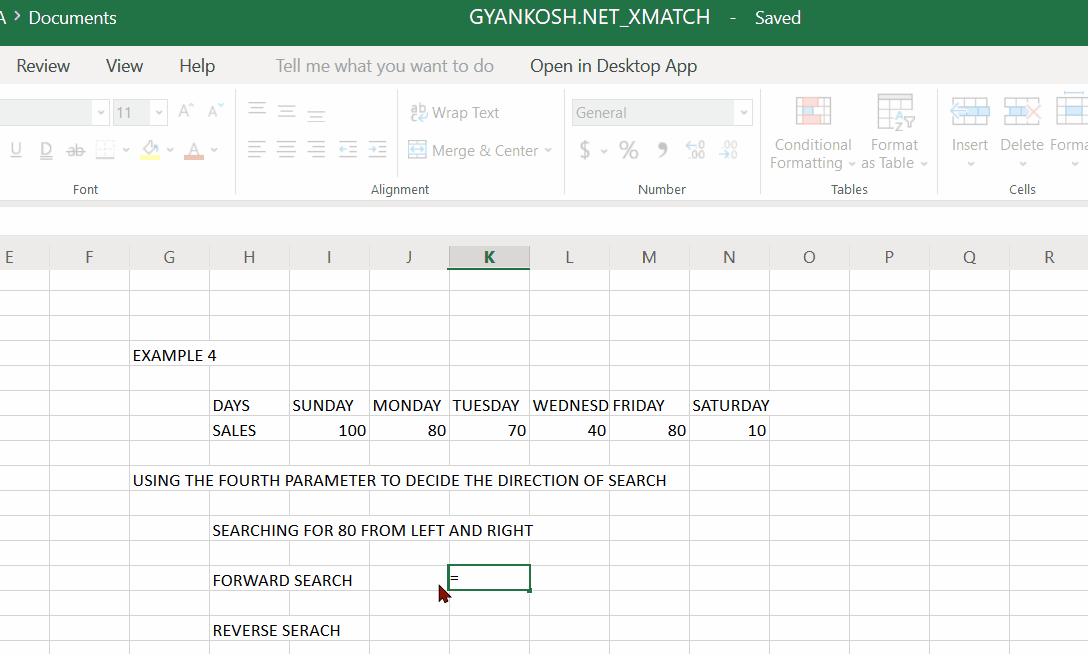The image size is (1088, 654).
Task: Click the Tell me what you want to do box
Action: coord(384,65)
